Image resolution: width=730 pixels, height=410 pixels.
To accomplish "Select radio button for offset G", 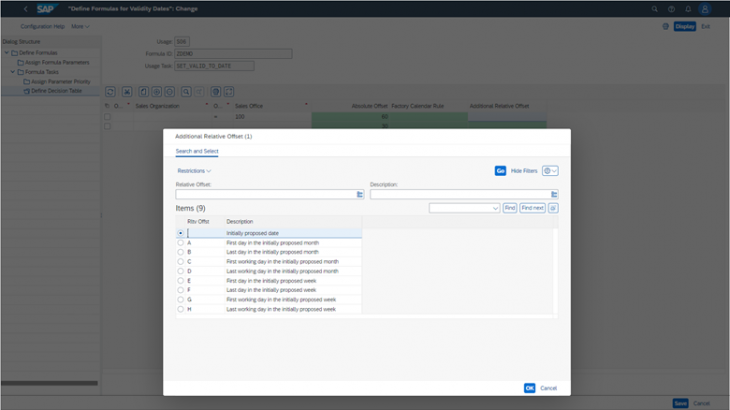I will [181, 300].
